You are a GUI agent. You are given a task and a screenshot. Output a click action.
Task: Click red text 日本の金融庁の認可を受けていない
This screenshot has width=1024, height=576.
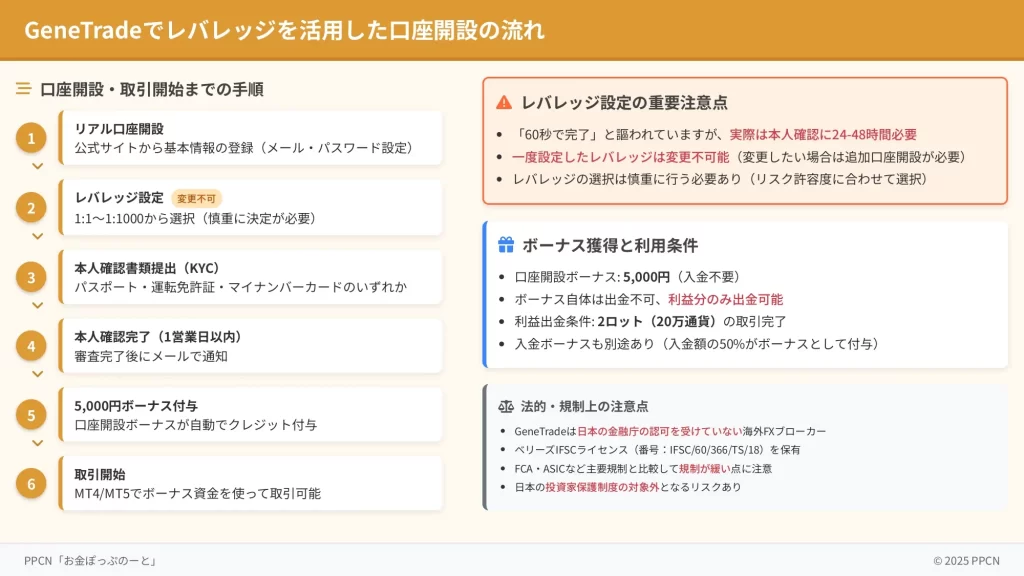[660, 431]
